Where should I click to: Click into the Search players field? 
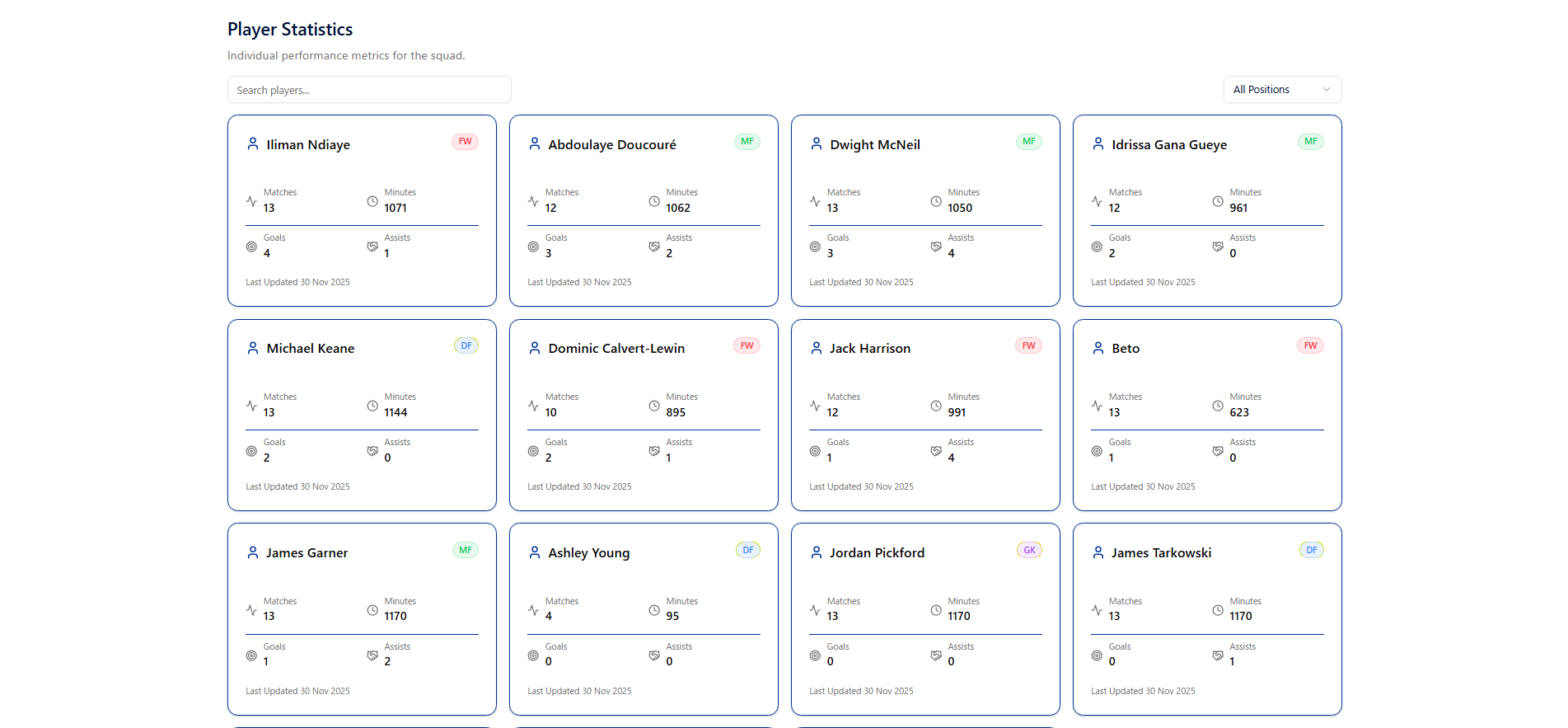[369, 90]
